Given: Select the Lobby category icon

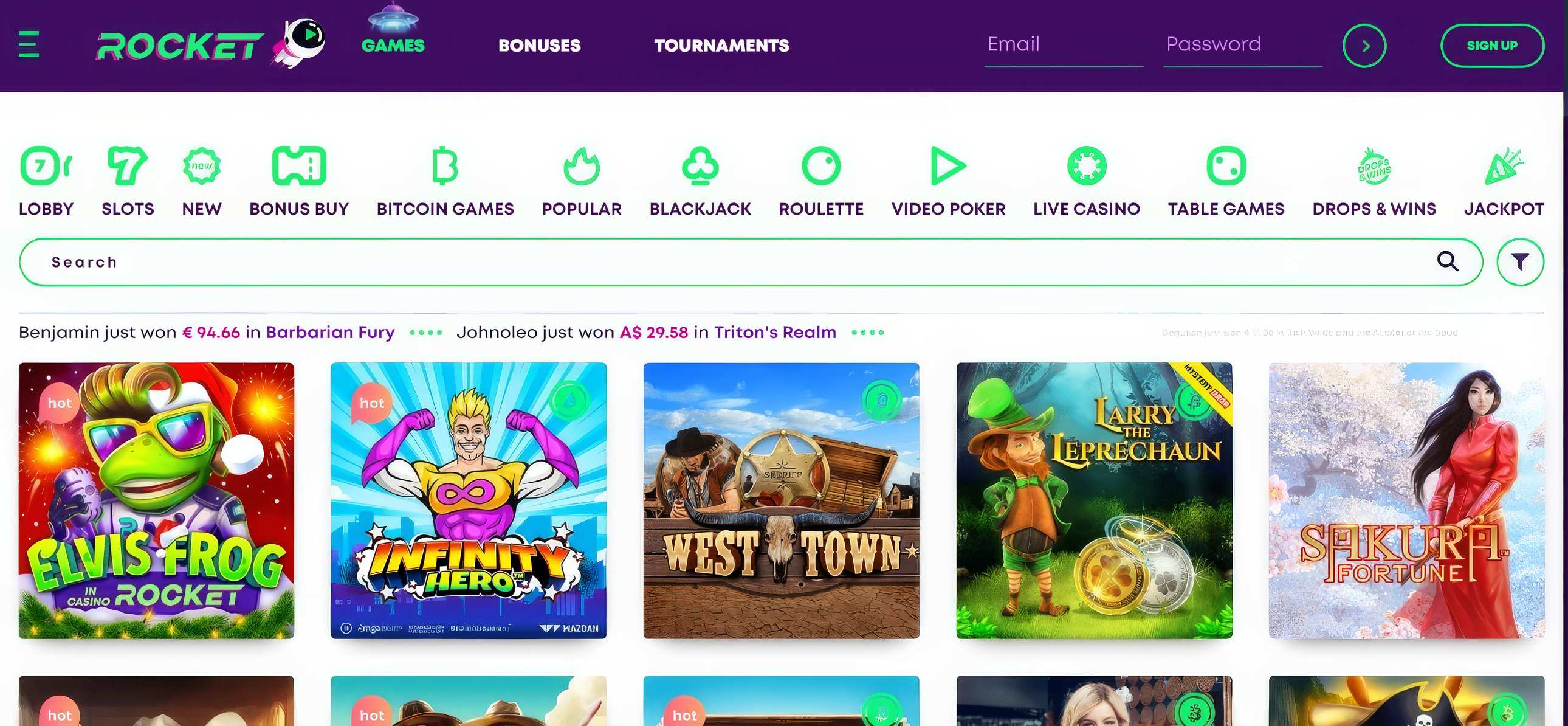Looking at the screenshot, I should [46, 165].
